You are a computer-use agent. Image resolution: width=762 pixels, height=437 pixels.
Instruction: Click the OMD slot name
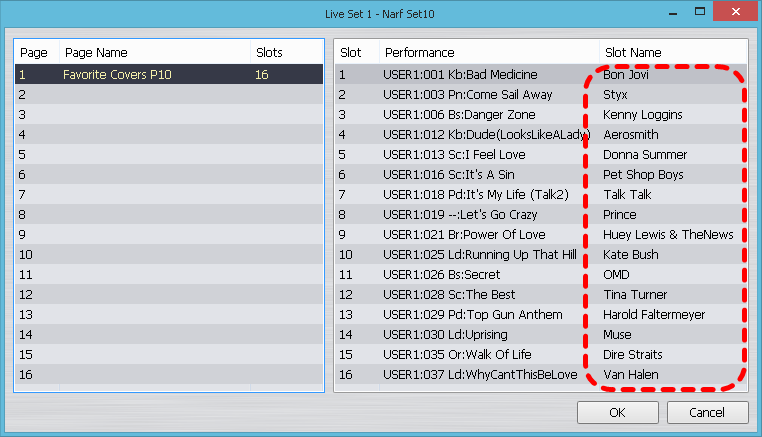pos(616,274)
